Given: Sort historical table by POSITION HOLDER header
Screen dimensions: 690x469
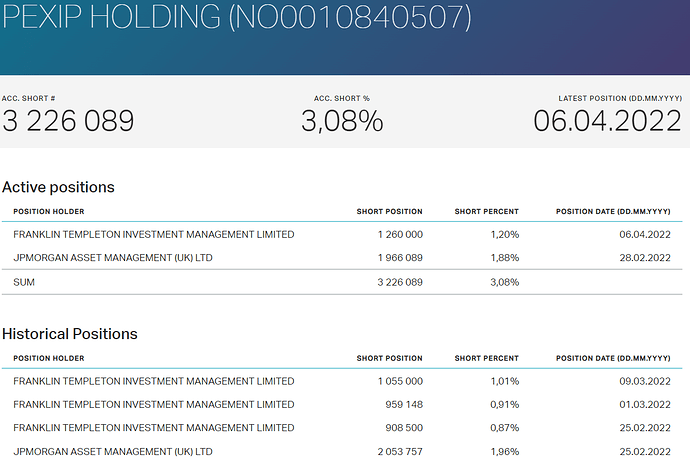Looking at the screenshot, I should (49, 358).
